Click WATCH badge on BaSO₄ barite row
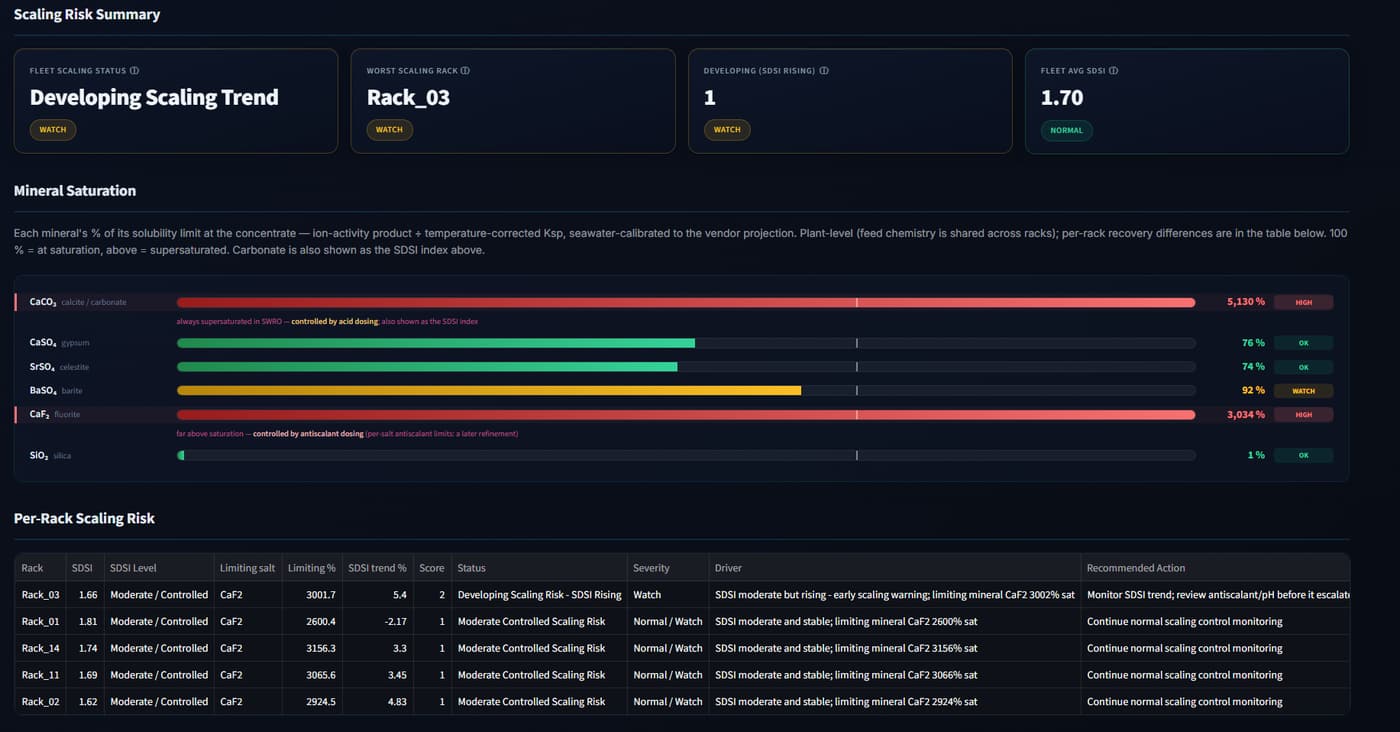Image resolution: width=1400 pixels, height=732 pixels. (x=1304, y=391)
